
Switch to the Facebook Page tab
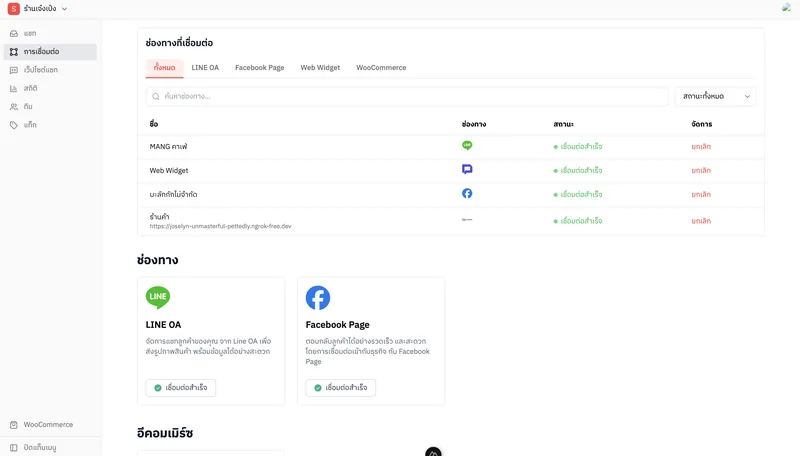(x=260, y=68)
